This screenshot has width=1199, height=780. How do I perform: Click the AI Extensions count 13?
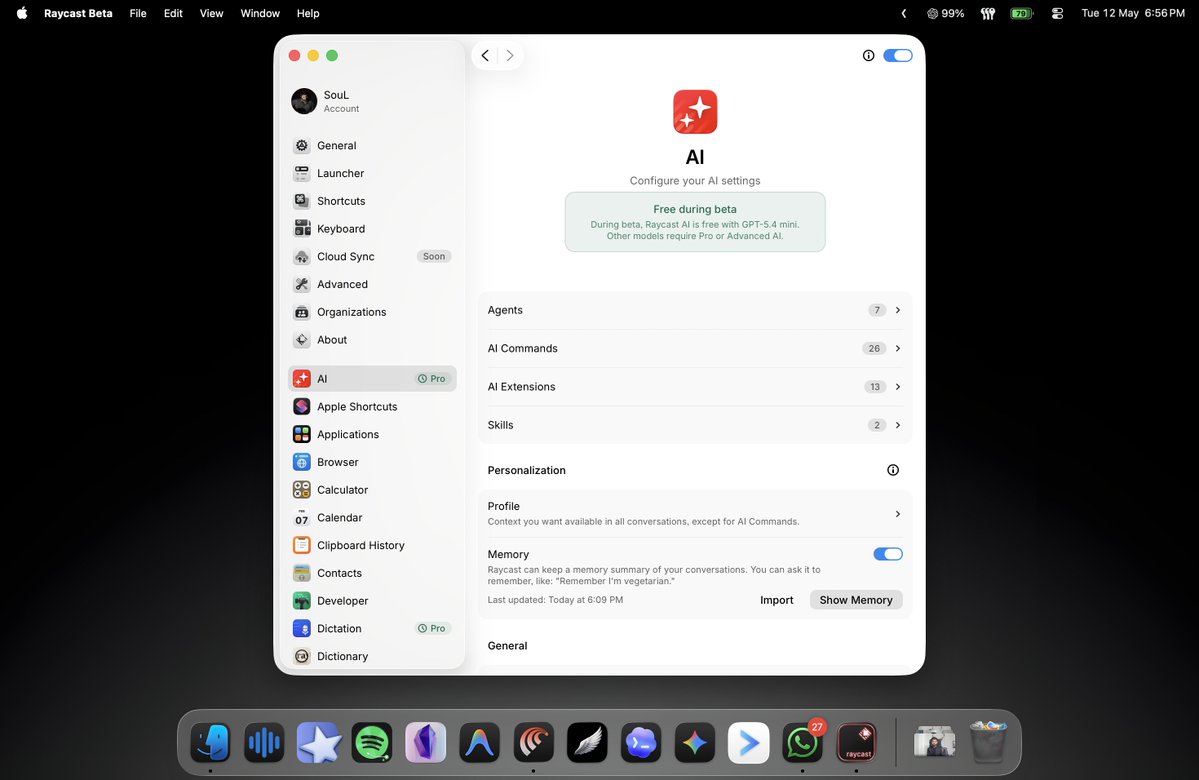tap(875, 386)
